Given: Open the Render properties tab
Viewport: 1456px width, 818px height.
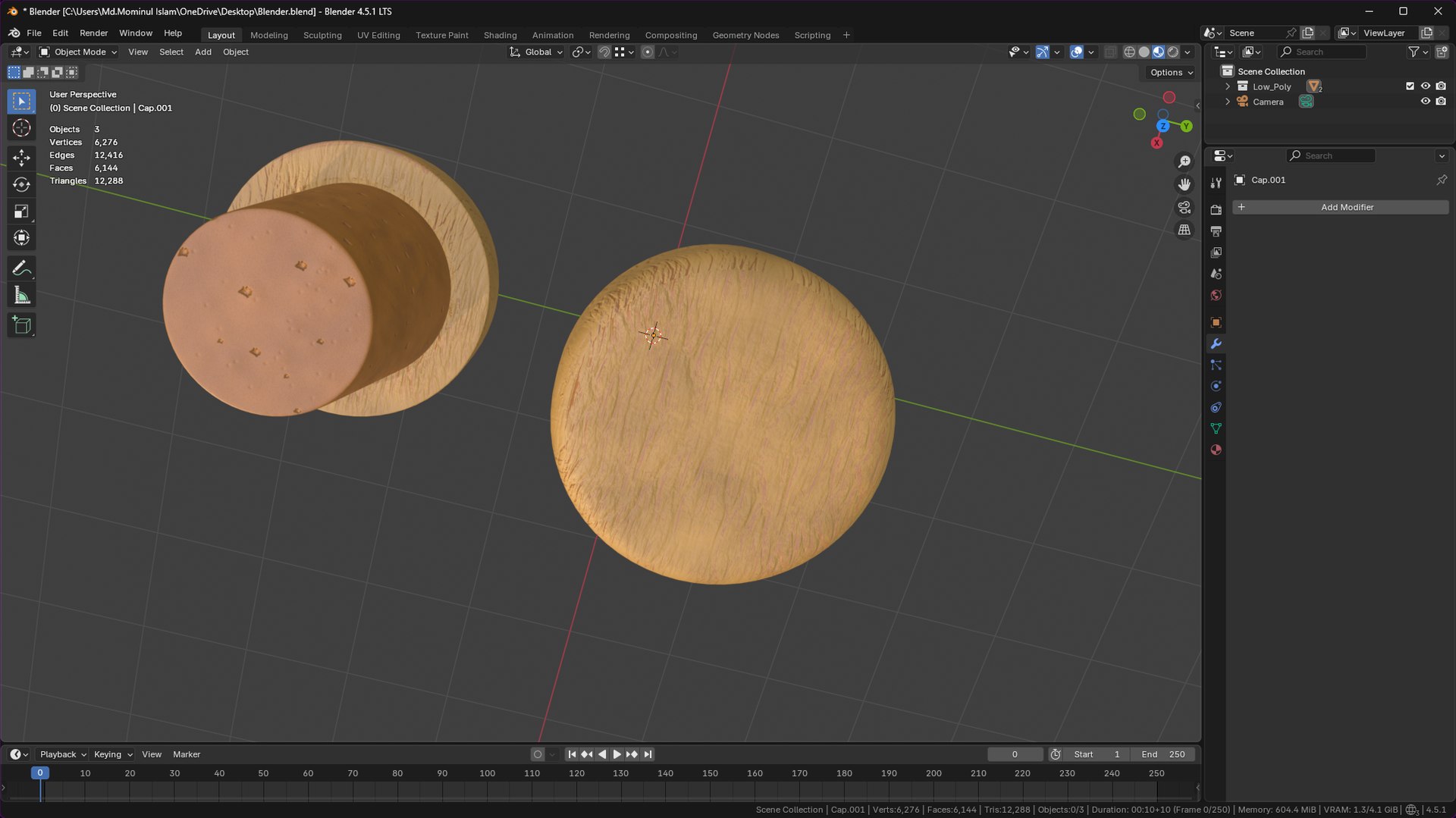Looking at the screenshot, I should point(1216,210).
